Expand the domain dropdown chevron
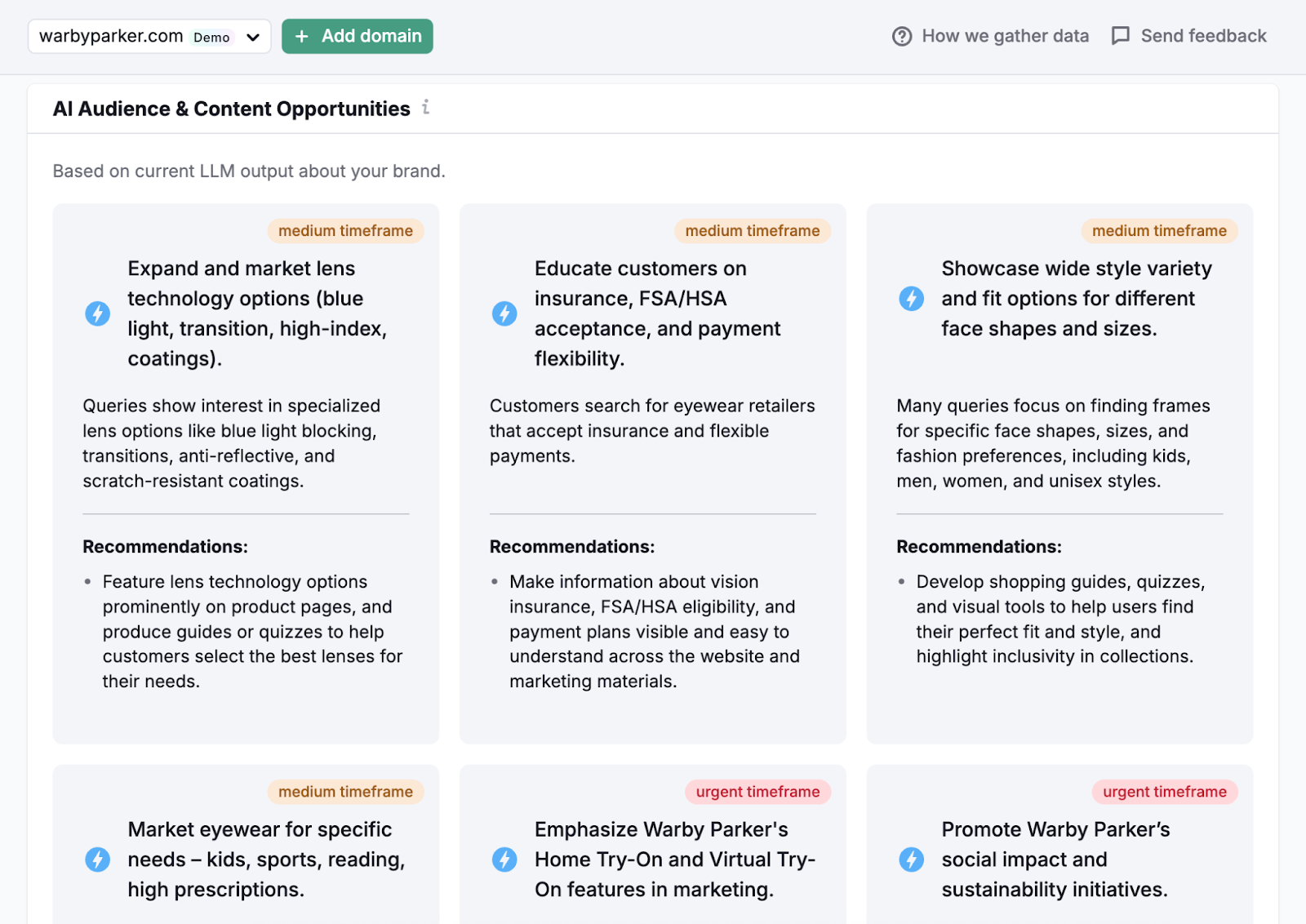1306x924 pixels. [x=253, y=37]
